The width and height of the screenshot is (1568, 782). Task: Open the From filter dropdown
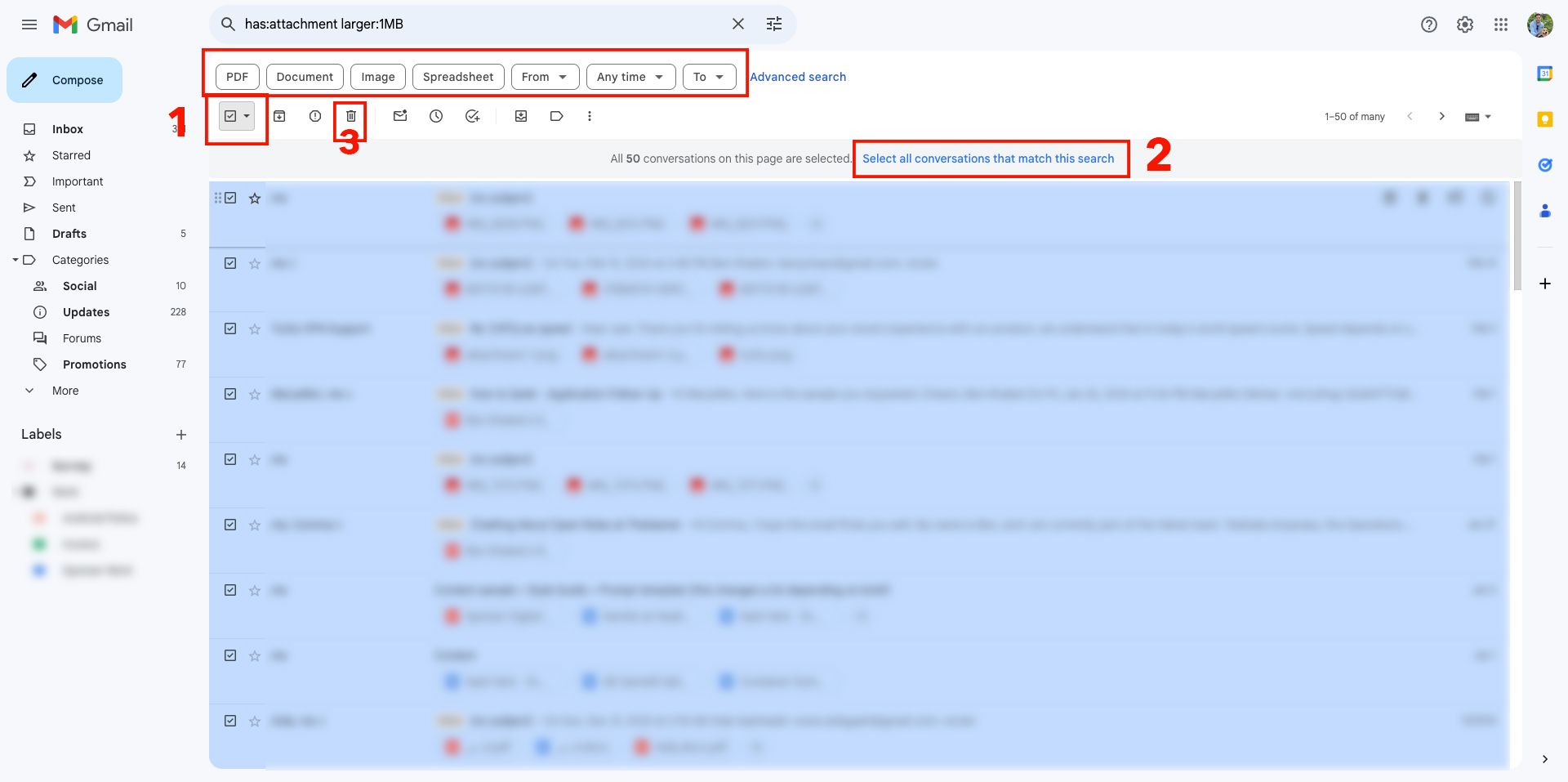point(544,76)
